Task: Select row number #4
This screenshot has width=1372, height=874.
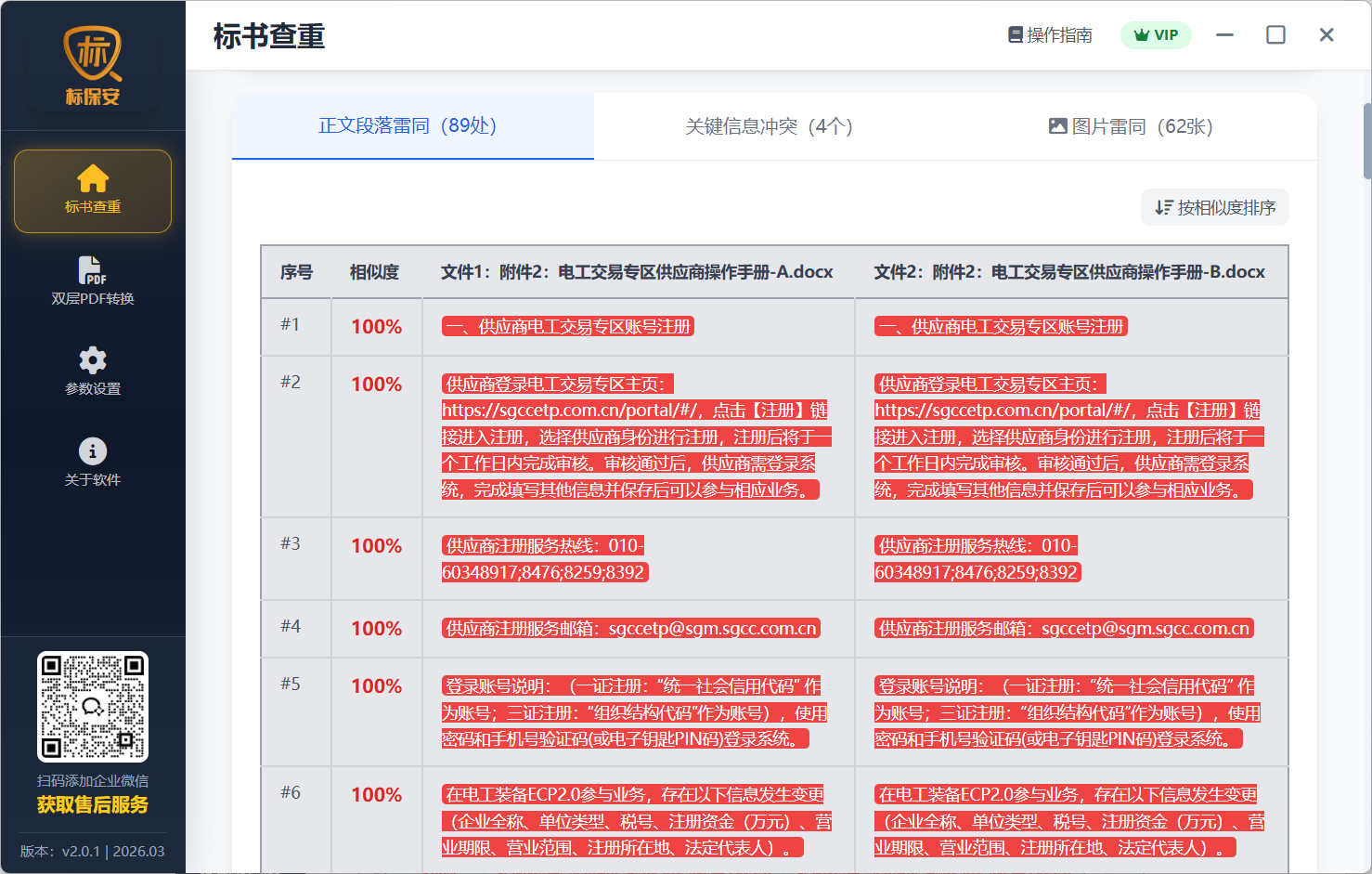Action: pyautogui.click(x=291, y=626)
